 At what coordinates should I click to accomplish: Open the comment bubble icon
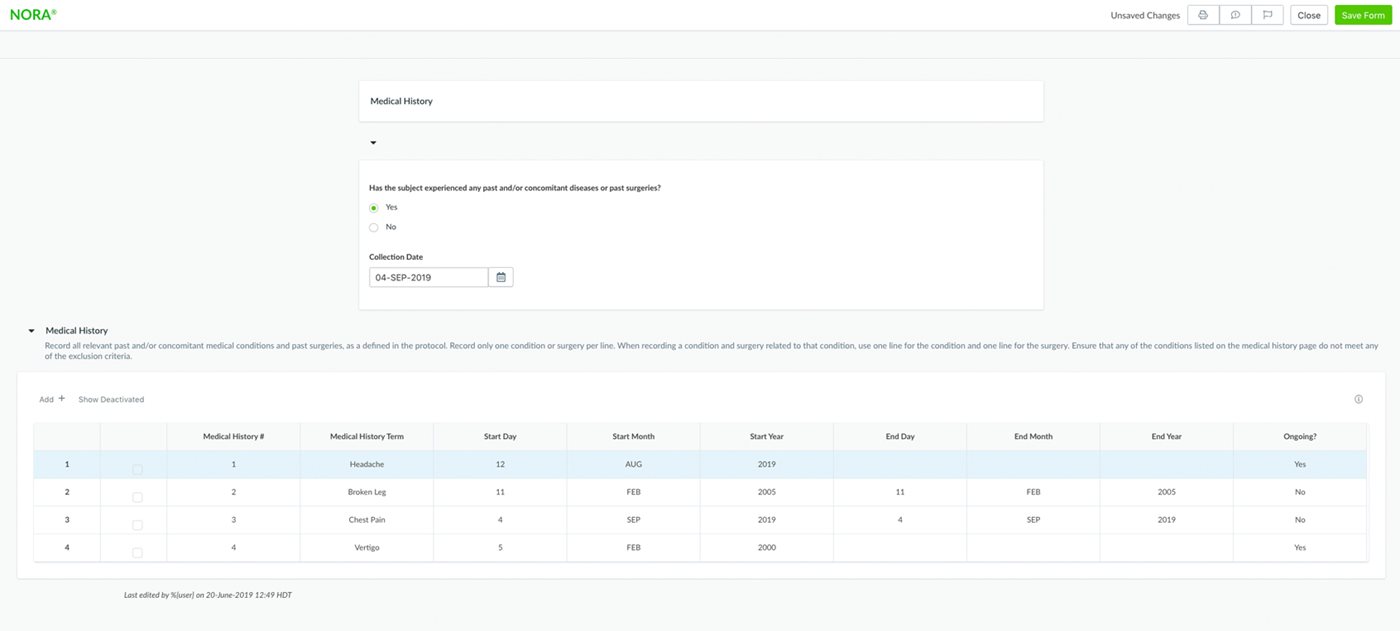[x=1235, y=15]
